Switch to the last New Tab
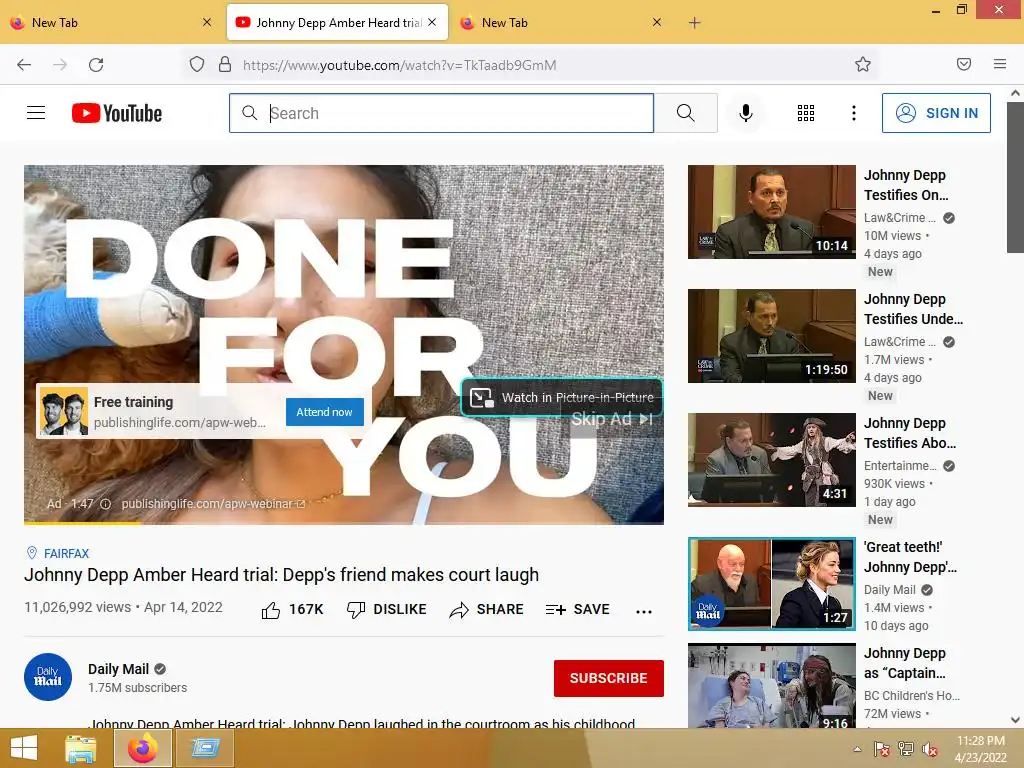Image resolution: width=1024 pixels, height=768 pixels. pyautogui.click(x=562, y=22)
